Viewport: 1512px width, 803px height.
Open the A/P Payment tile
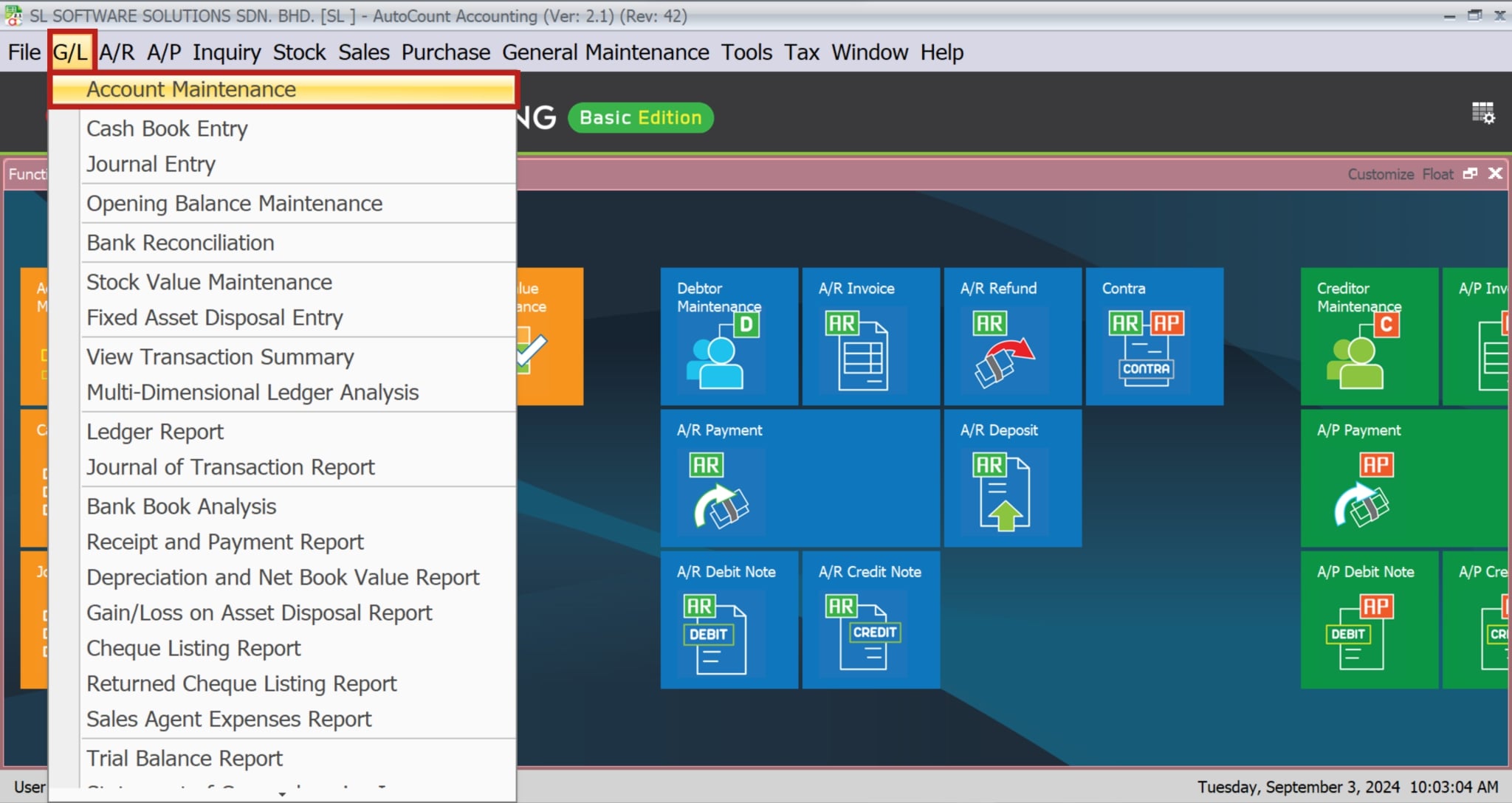(x=1403, y=478)
